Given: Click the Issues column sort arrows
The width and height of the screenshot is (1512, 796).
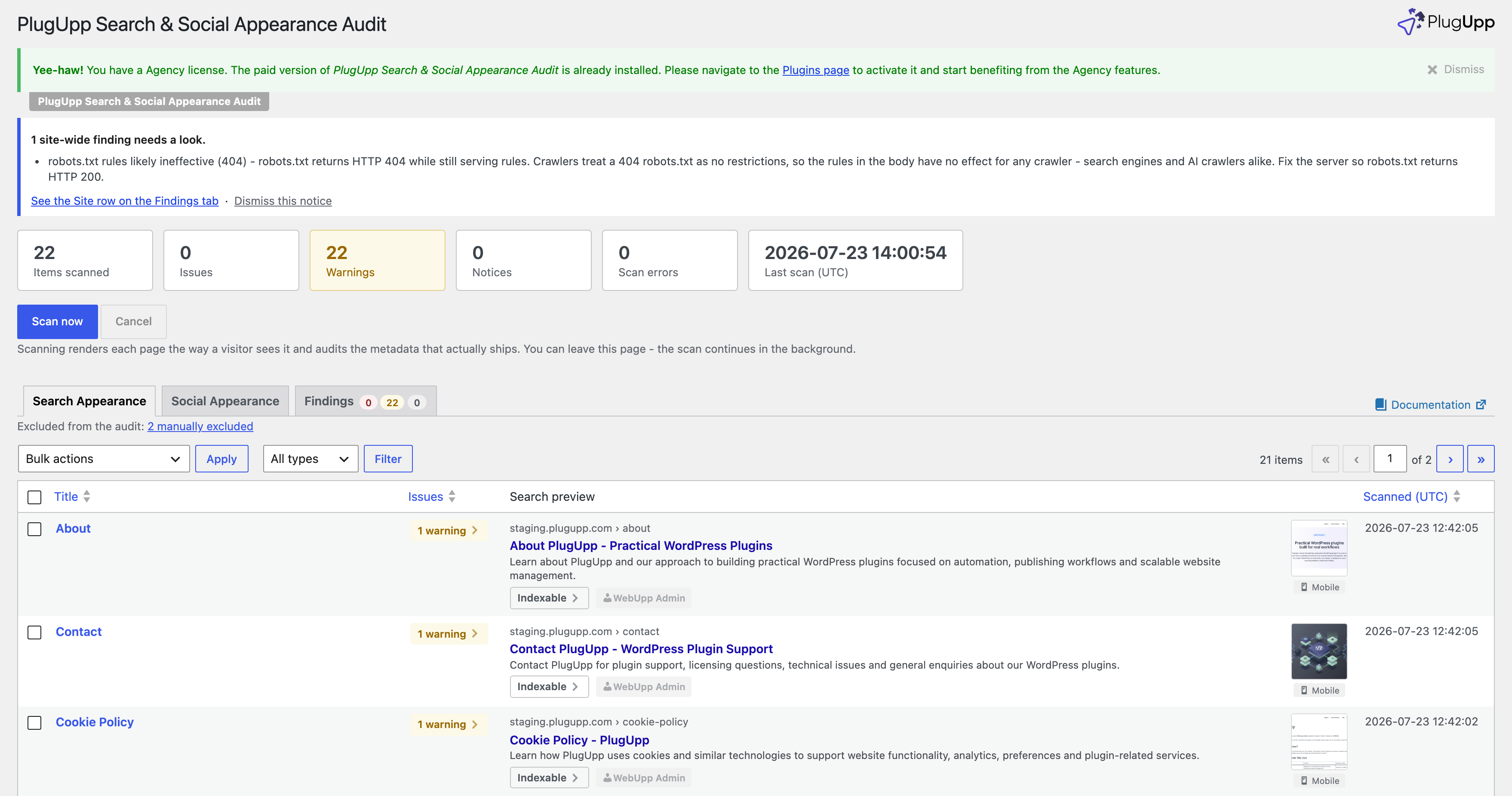Looking at the screenshot, I should [x=452, y=497].
